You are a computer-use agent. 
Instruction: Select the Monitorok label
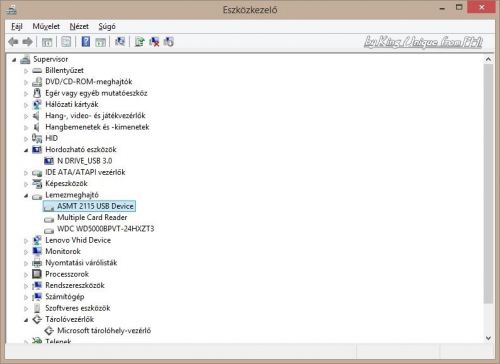63,251
